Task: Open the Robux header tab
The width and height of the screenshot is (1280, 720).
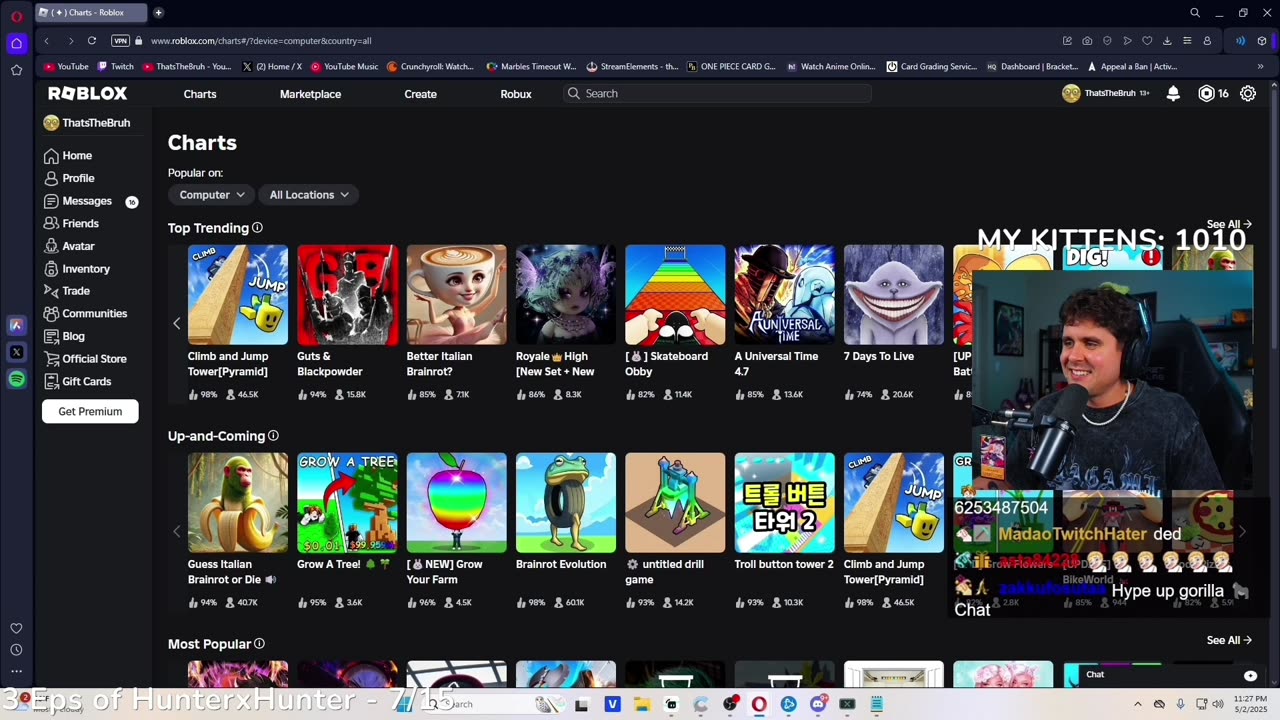Action: pyautogui.click(x=516, y=94)
